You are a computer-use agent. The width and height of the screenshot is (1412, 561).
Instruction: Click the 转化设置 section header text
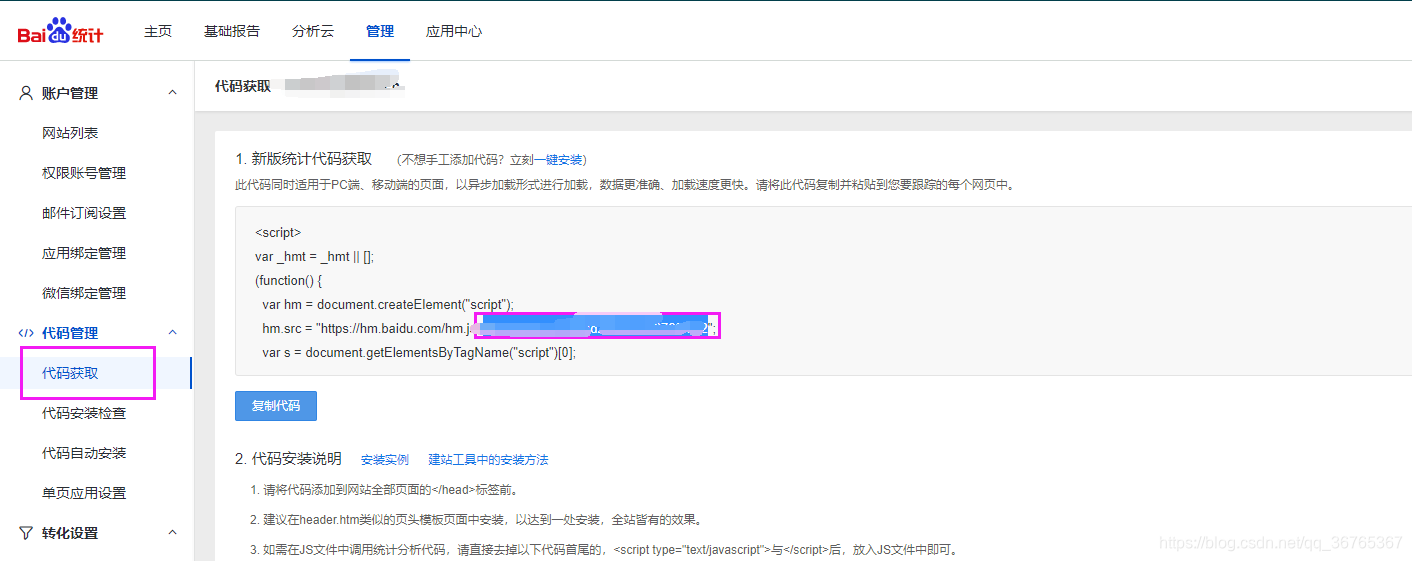click(70, 533)
